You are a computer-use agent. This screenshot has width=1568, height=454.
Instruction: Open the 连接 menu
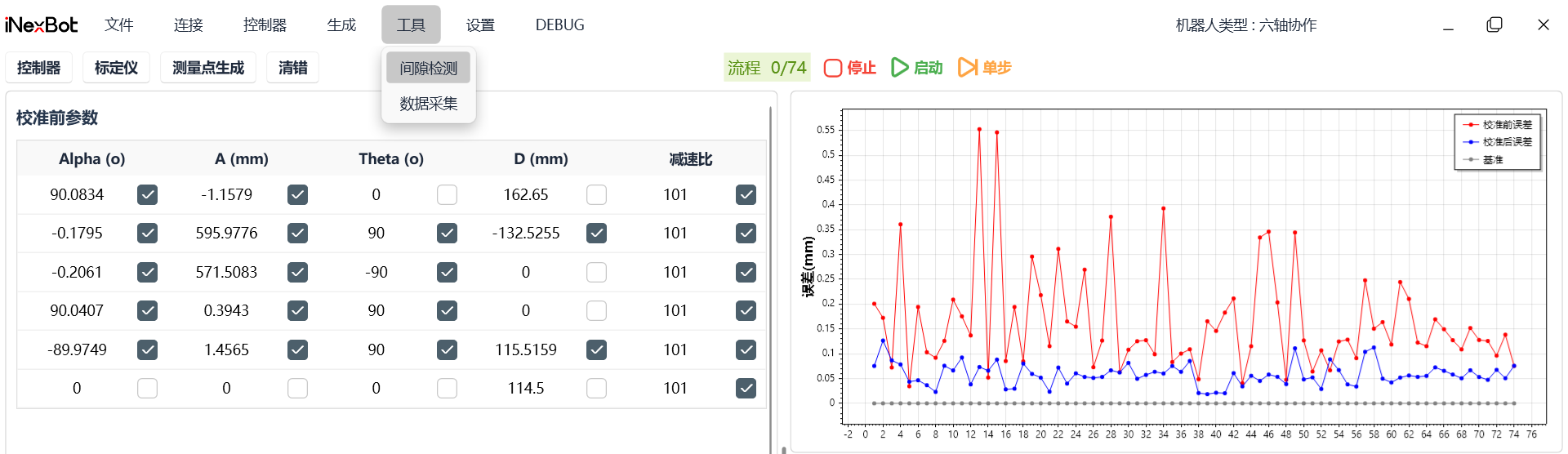[189, 25]
